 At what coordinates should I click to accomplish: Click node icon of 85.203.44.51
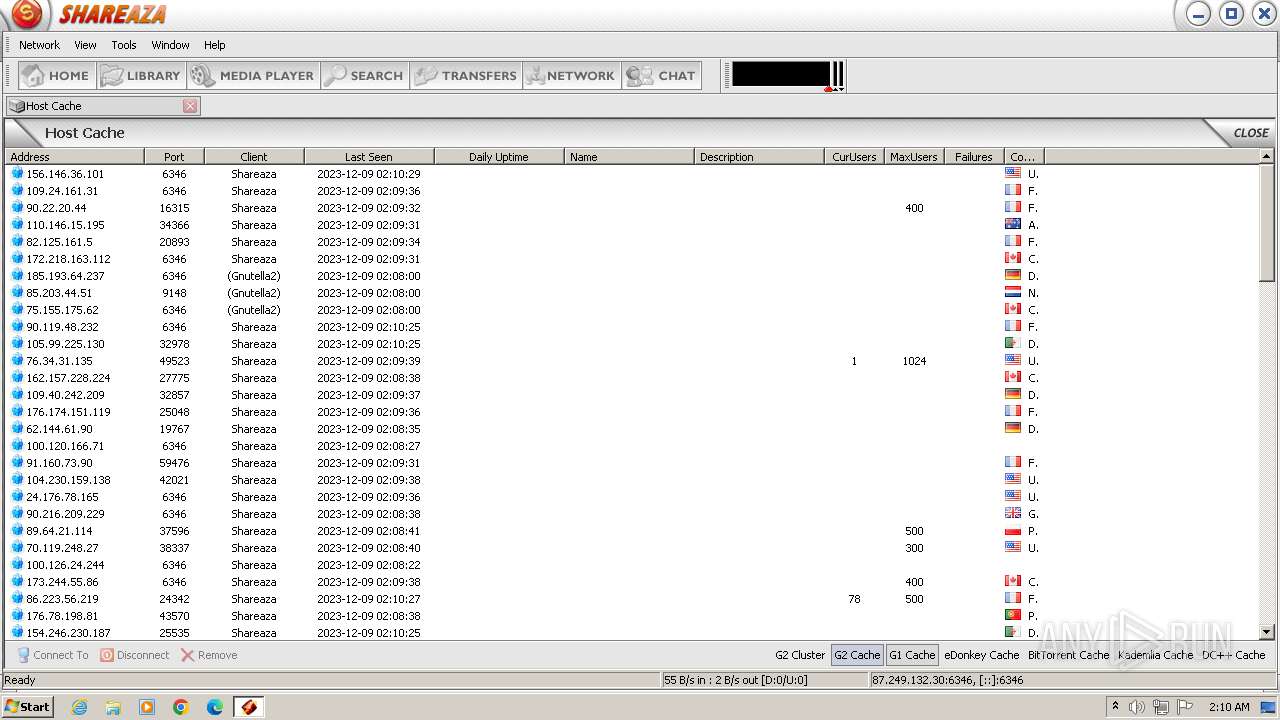17,292
